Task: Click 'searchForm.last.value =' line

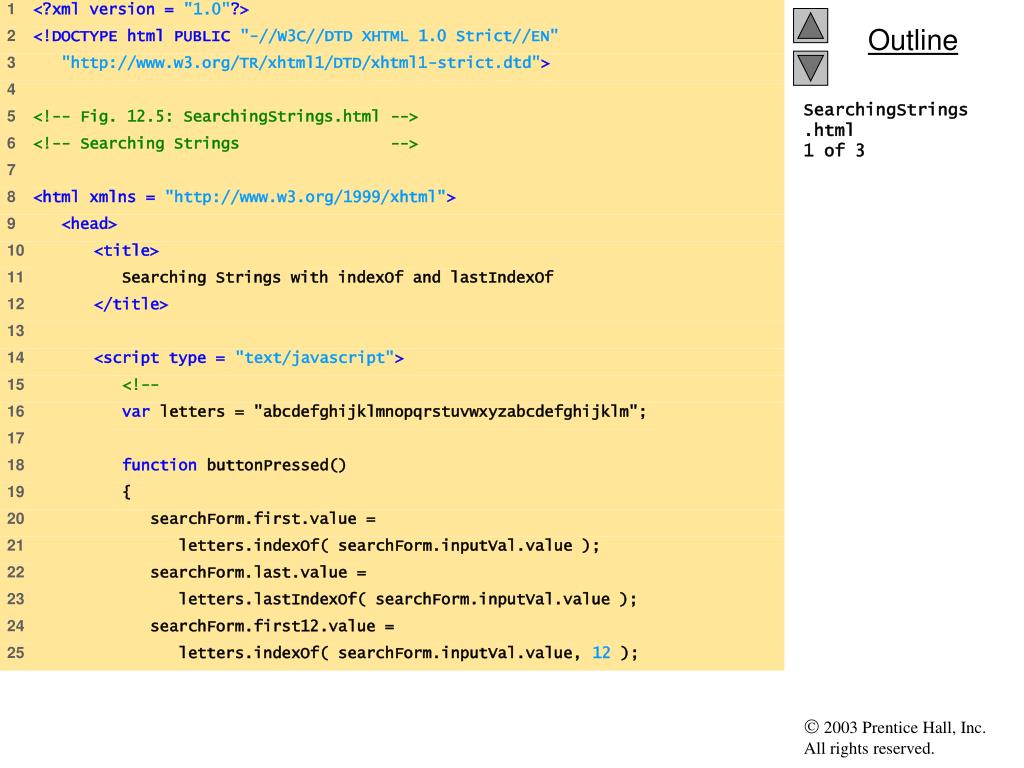Action: [x=259, y=572]
